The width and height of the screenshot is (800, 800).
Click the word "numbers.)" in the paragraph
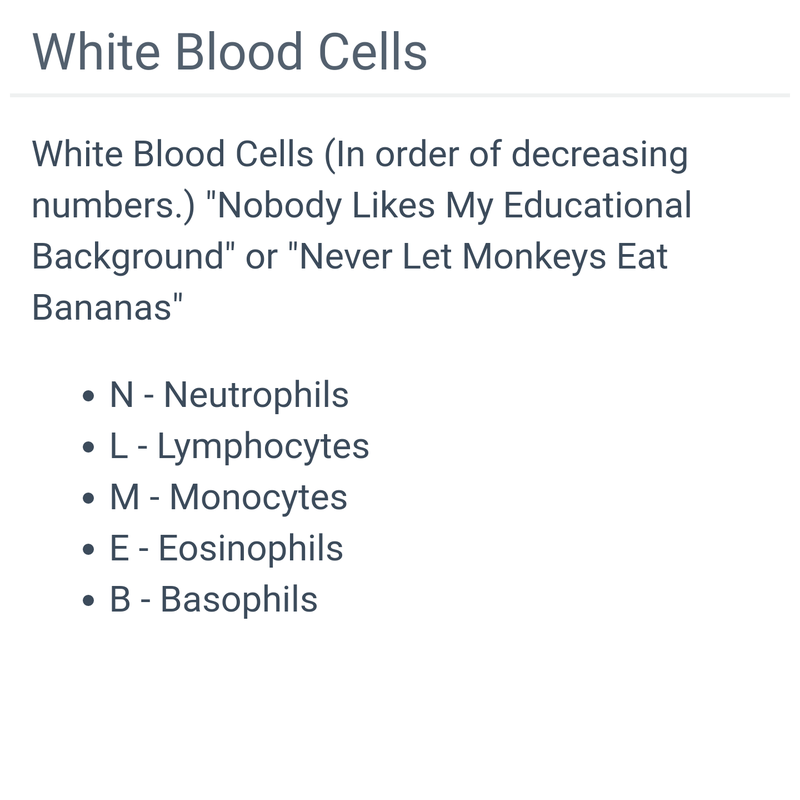[x=112, y=205]
